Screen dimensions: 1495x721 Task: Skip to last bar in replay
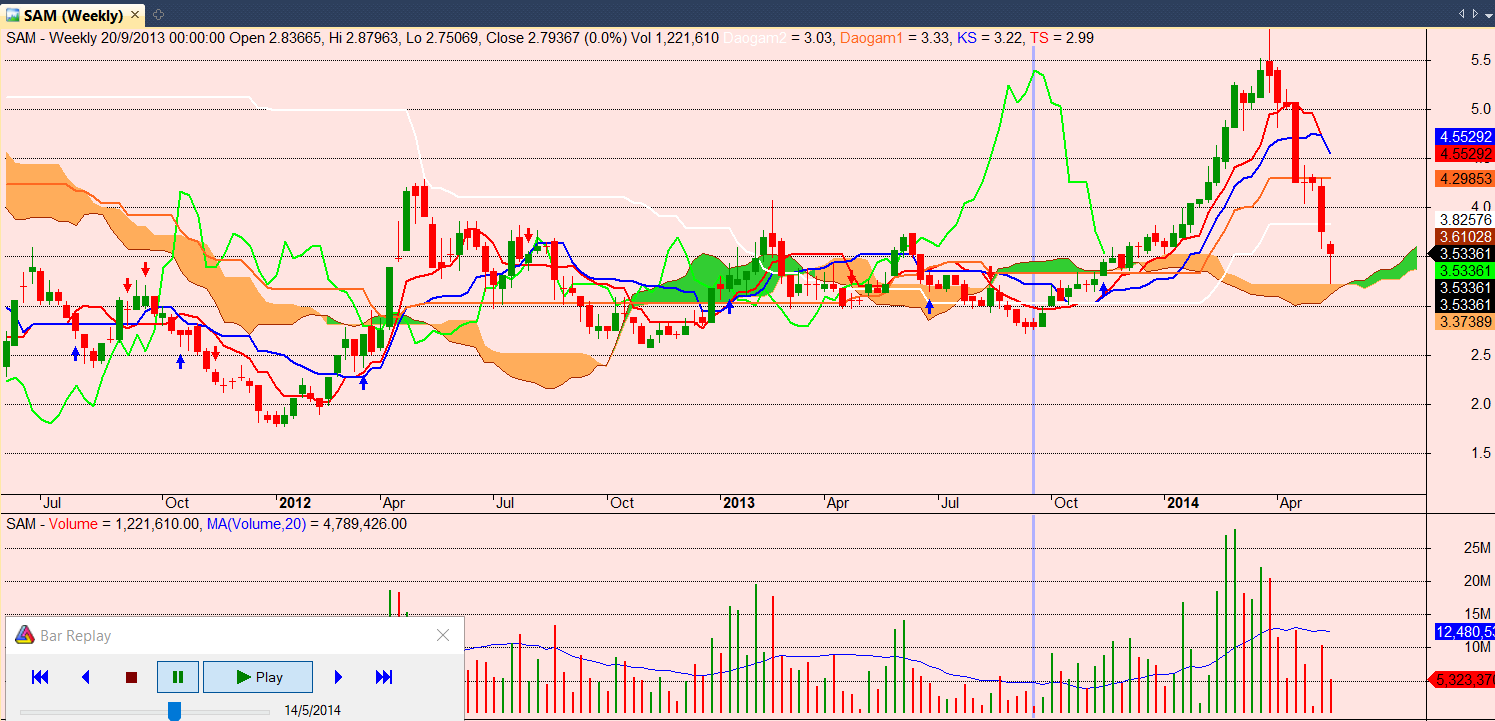click(384, 677)
